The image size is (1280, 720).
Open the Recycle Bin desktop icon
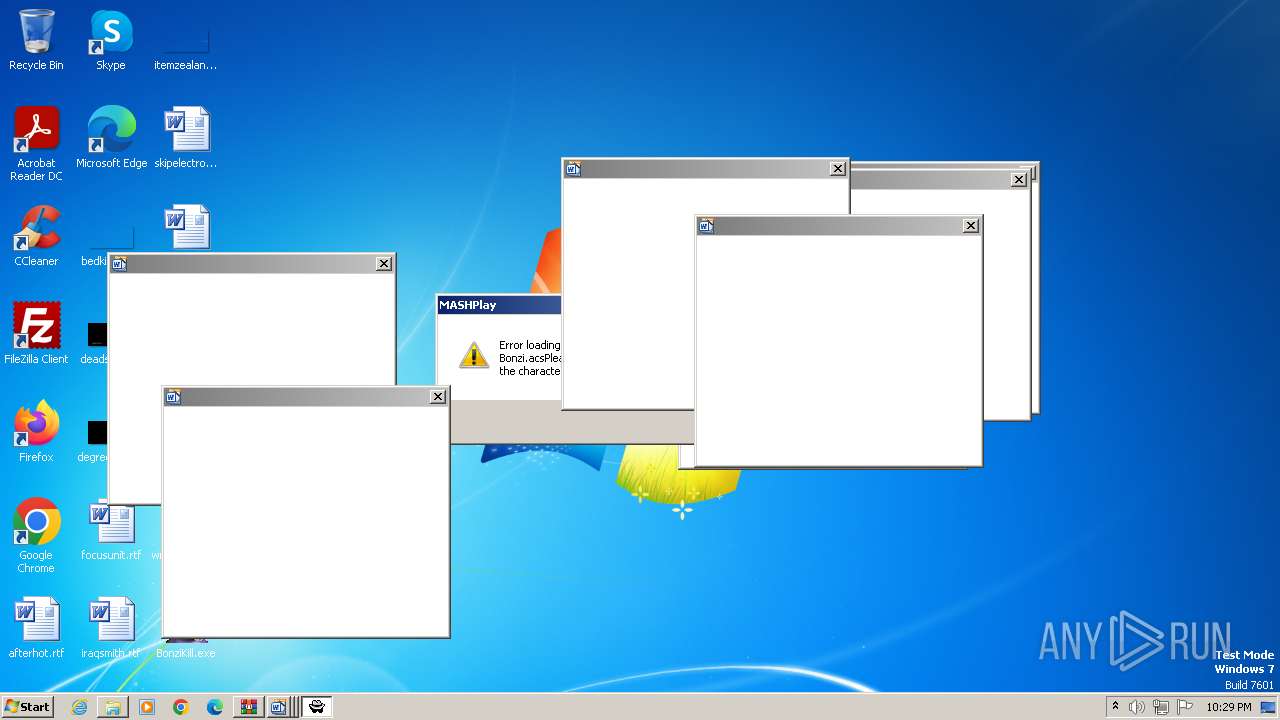pos(36,40)
